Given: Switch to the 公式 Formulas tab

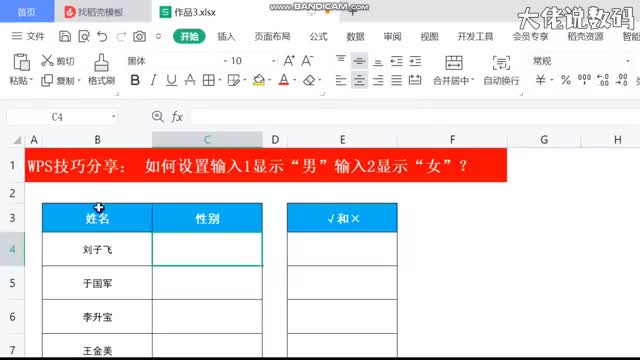Looking at the screenshot, I should [318, 36].
